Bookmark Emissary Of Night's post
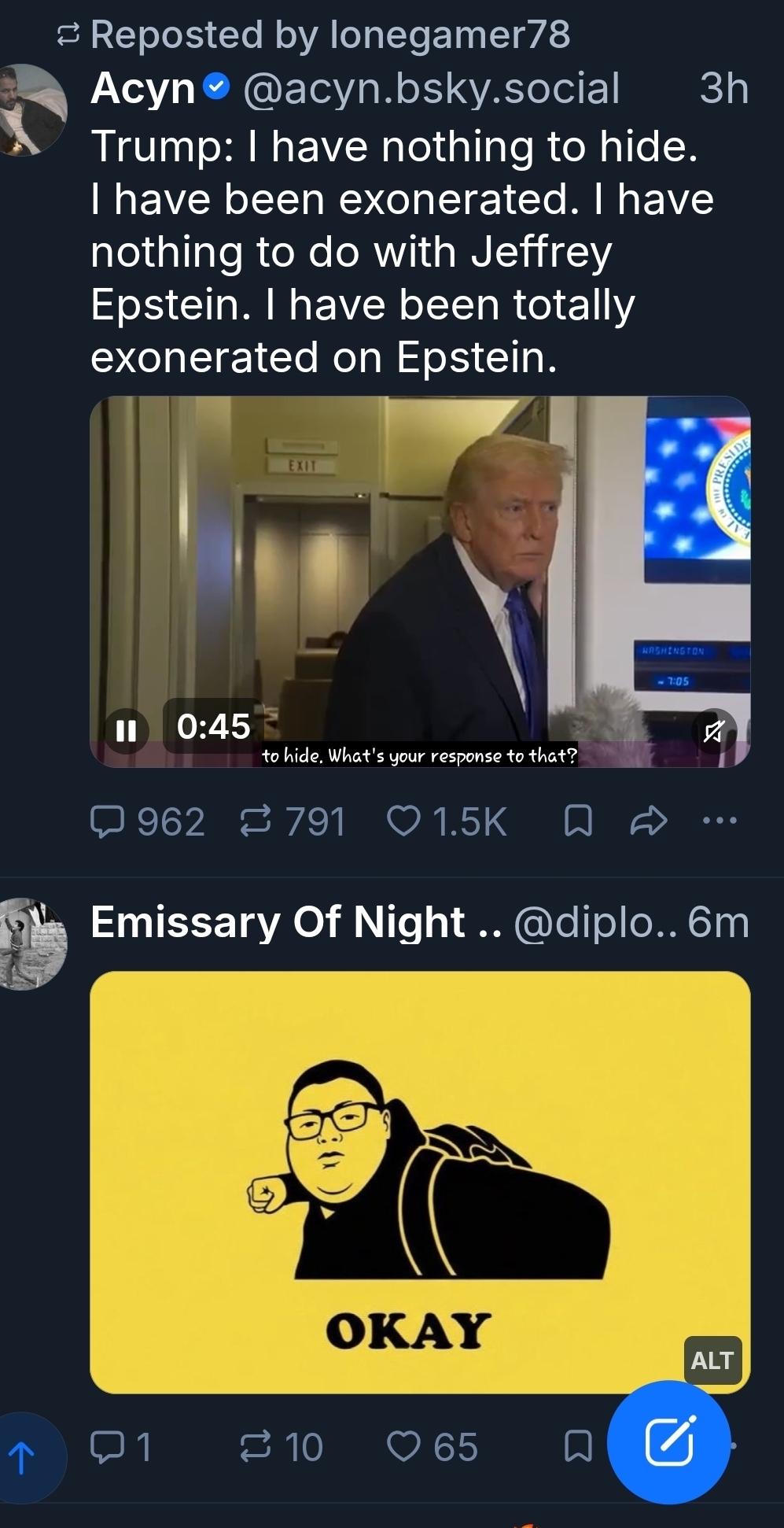 pyautogui.click(x=578, y=1446)
